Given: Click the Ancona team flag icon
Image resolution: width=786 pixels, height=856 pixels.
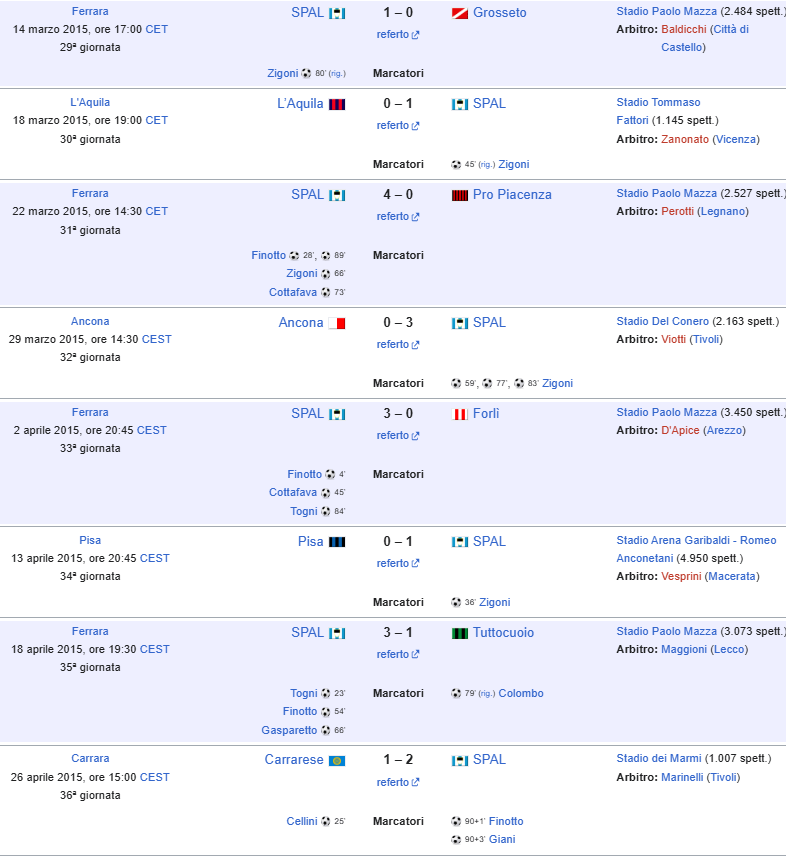Looking at the screenshot, I should pos(336,323).
